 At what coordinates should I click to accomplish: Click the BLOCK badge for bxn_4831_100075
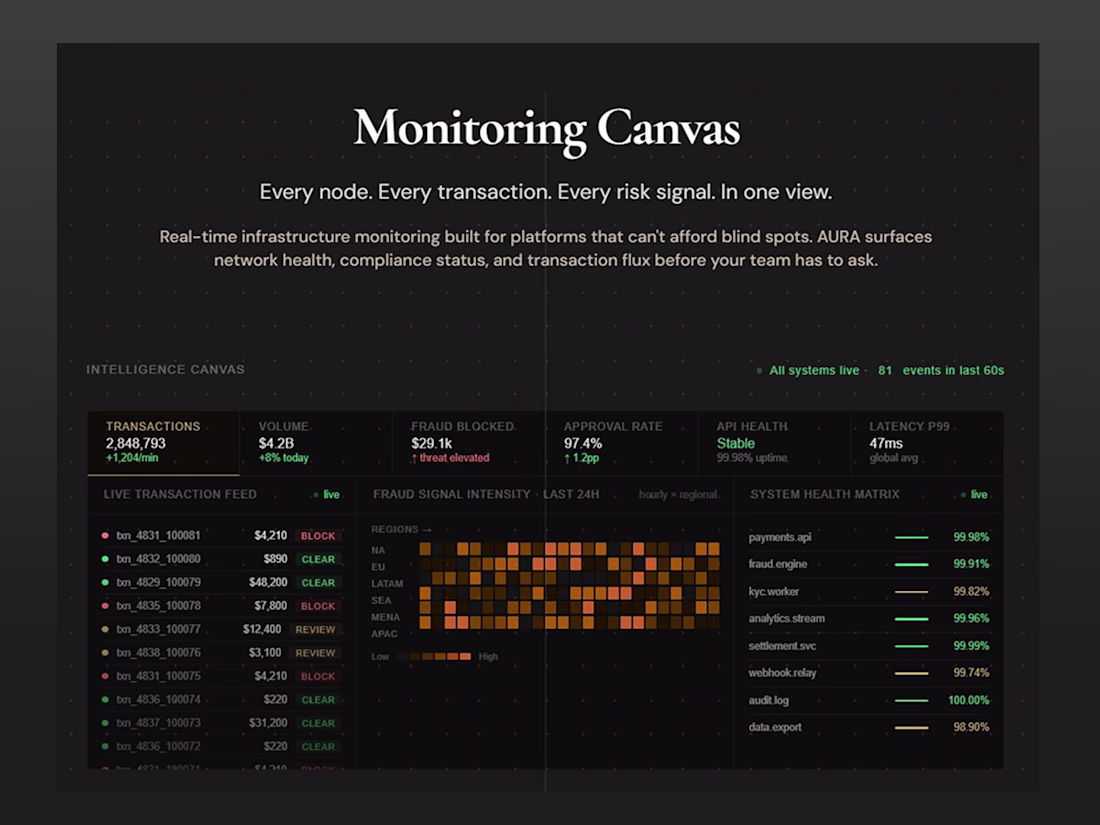pyautogui.click(x=318, y=676)
